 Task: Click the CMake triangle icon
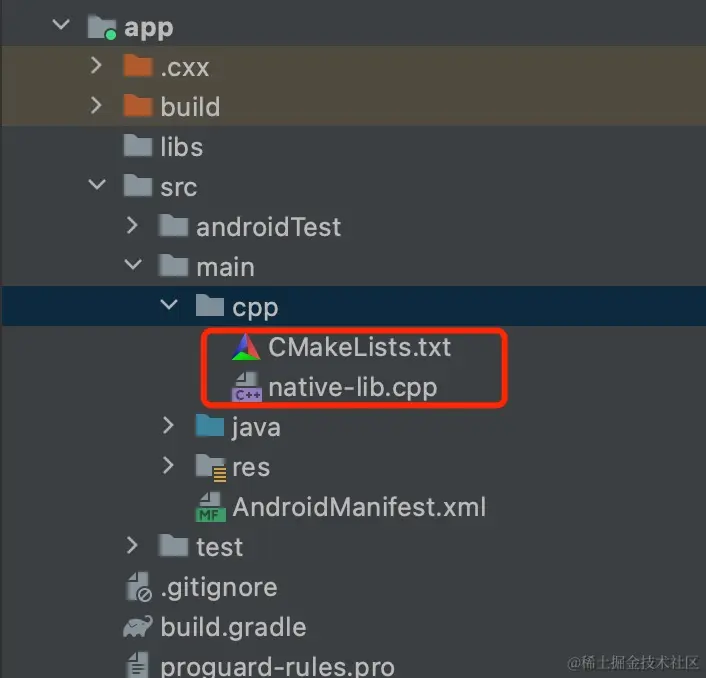click(246, 347)
